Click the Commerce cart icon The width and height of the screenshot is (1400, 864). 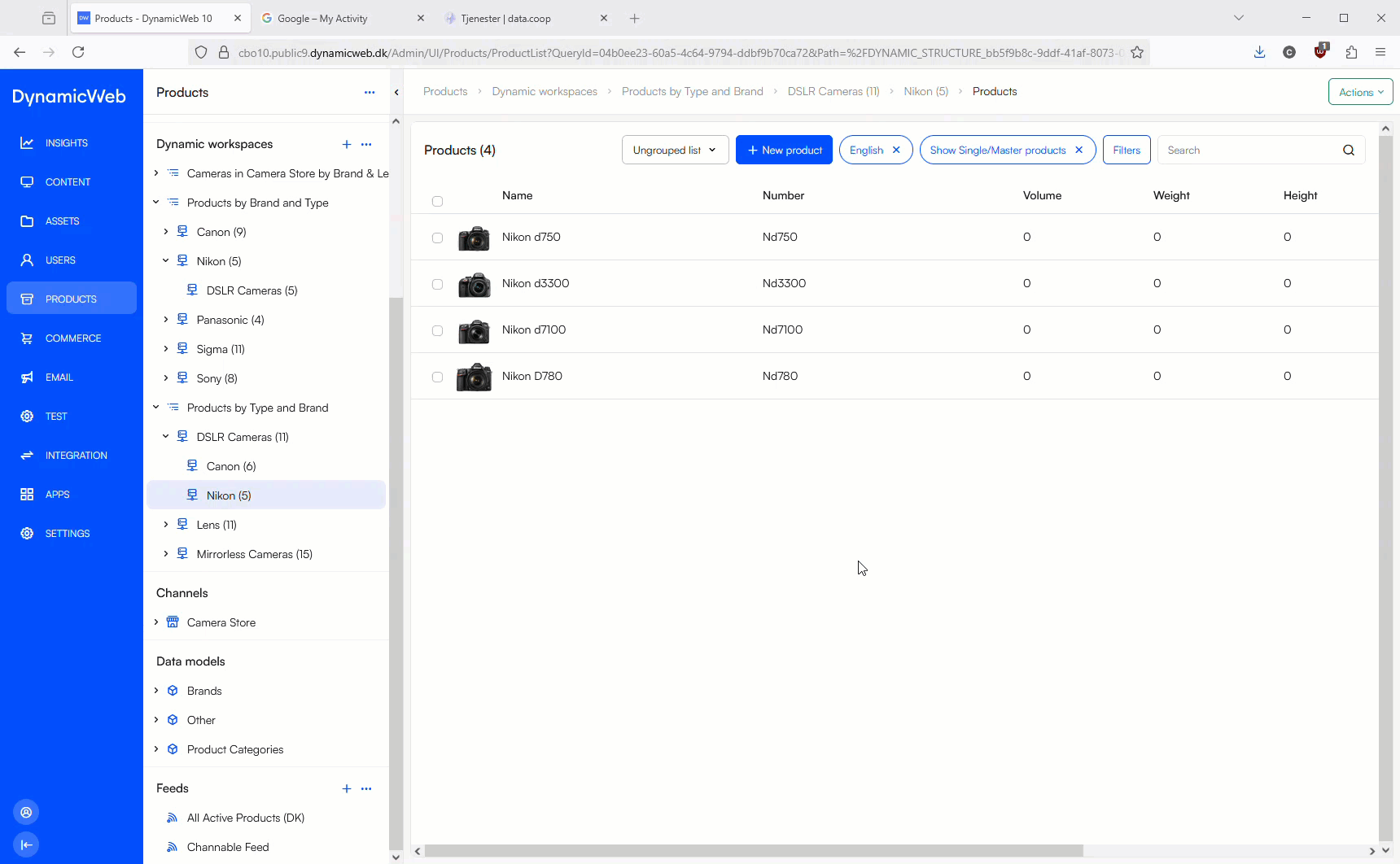[x=27, y=338]
